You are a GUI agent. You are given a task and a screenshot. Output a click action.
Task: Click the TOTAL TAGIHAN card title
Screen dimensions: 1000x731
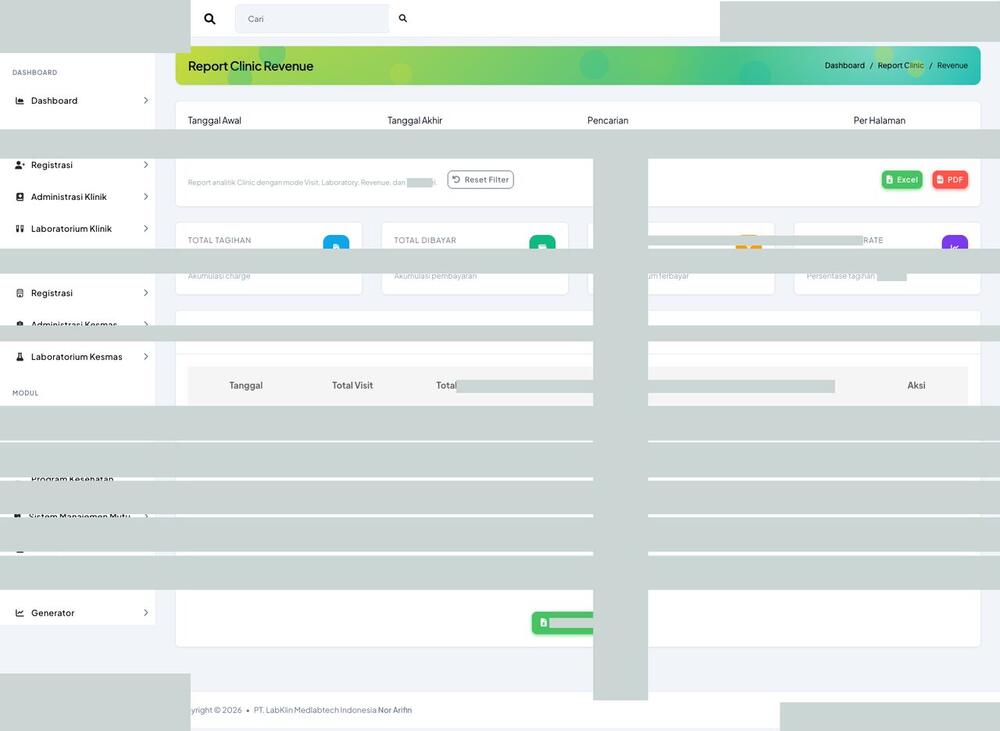pyautogui.click(x=219, y=240)
